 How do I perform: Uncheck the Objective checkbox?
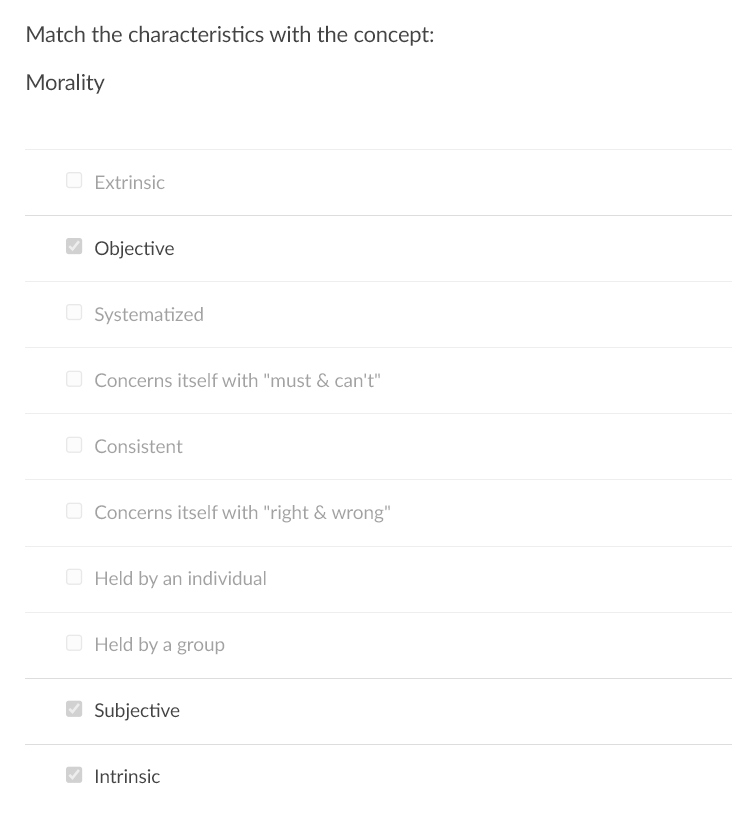(x=74, y=246)
